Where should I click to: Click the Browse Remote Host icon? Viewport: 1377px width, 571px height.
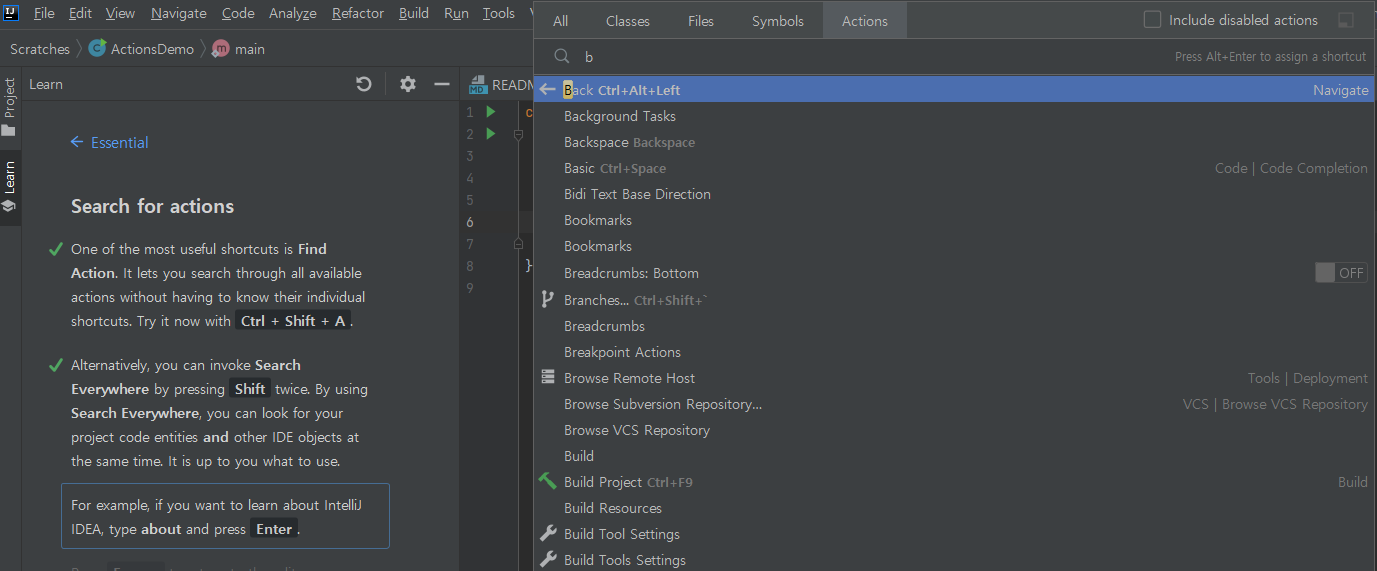[x=547, y=377]
